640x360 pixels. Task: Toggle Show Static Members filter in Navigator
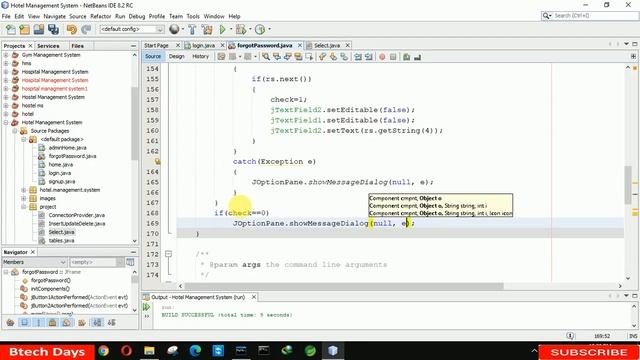(x=39, y=323)
